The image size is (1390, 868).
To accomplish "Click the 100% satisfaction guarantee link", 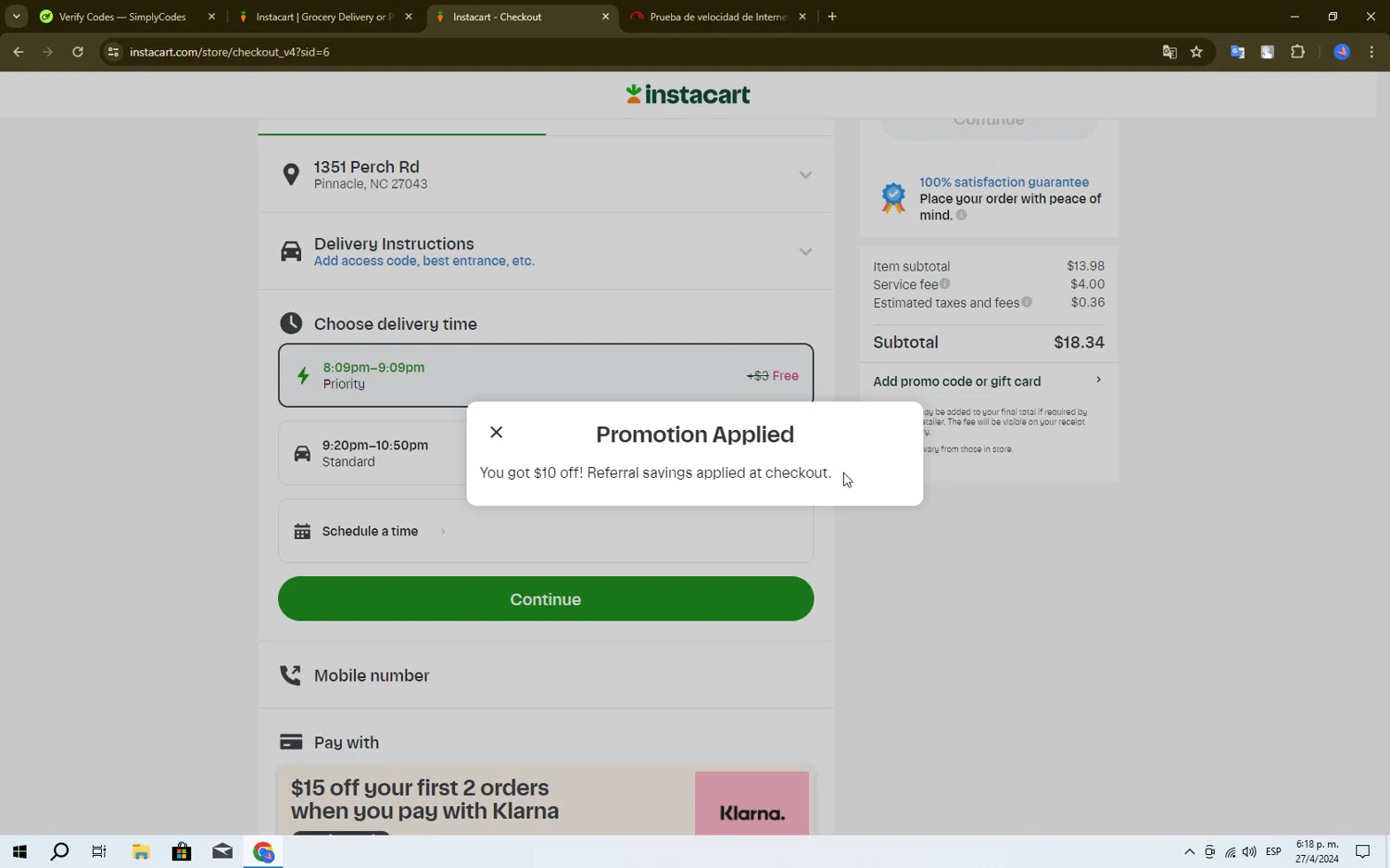I will pos(1004,182).
